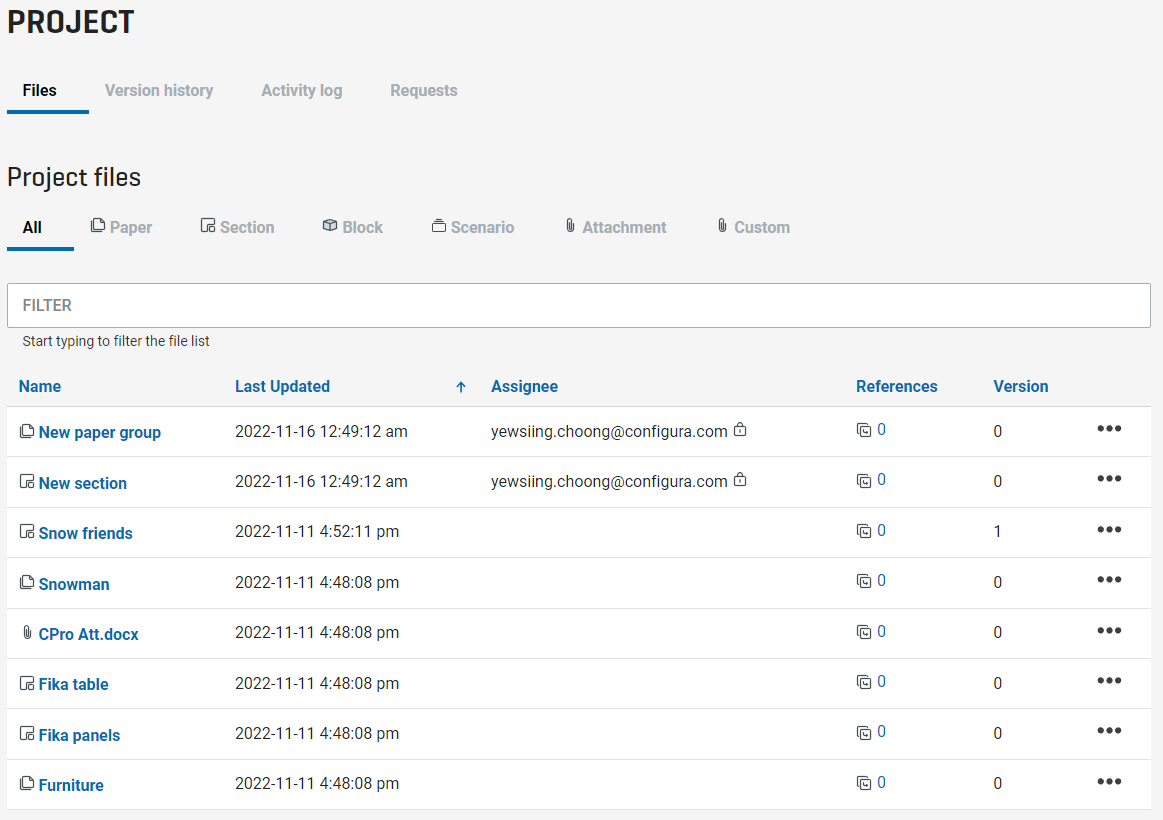Open the CPro Att.docx attachment
Viewport: 1163px width, 820px height.
click(88, 634)
